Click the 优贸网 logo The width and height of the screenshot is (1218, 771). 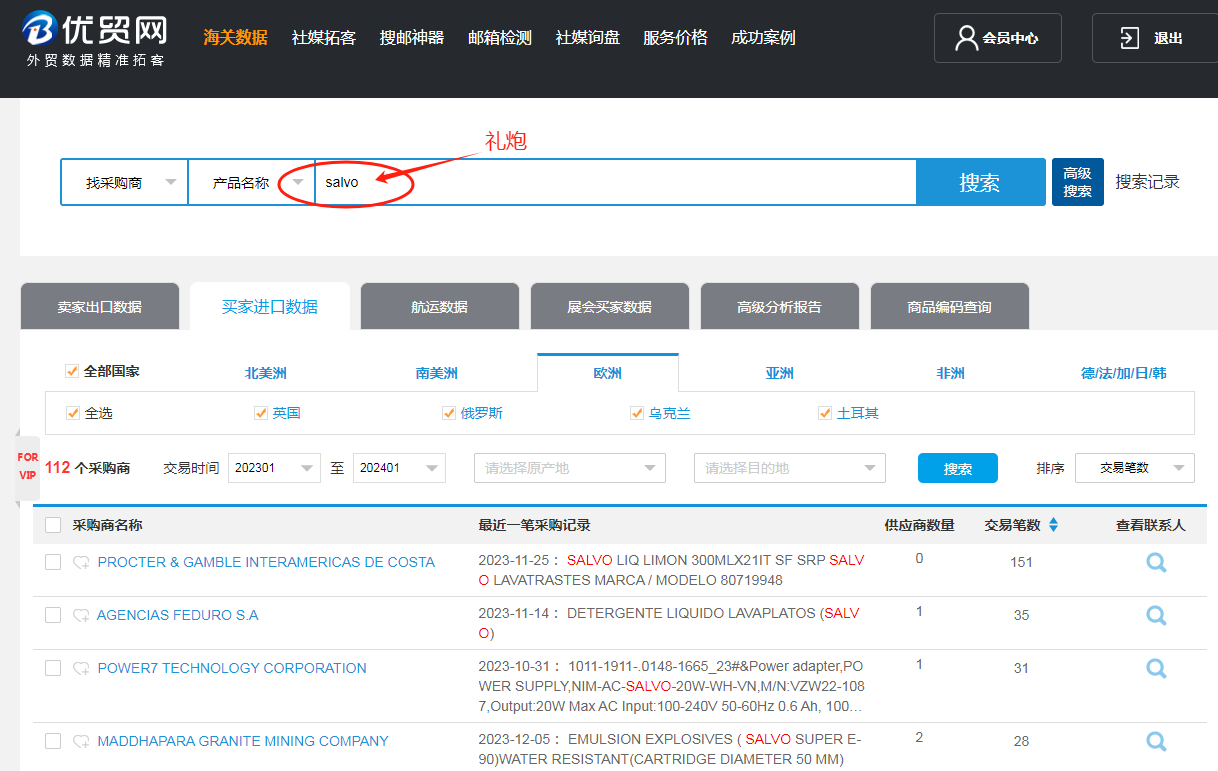point(94,40)
